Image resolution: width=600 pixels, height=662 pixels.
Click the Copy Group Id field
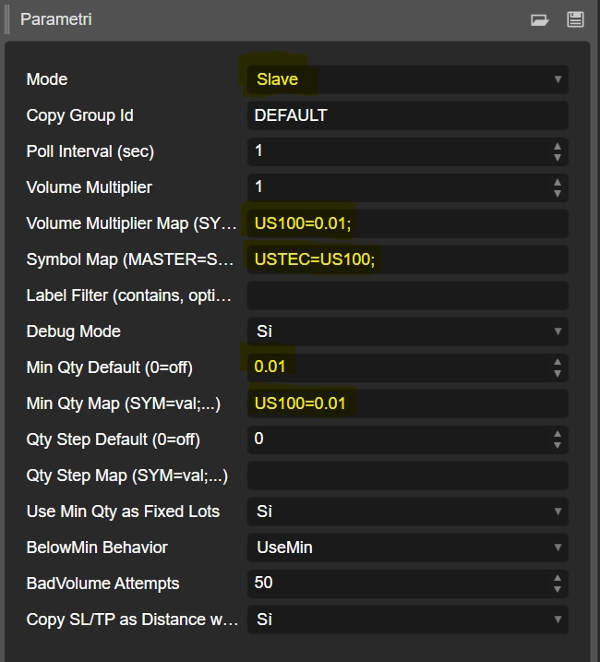click(407, 116)
